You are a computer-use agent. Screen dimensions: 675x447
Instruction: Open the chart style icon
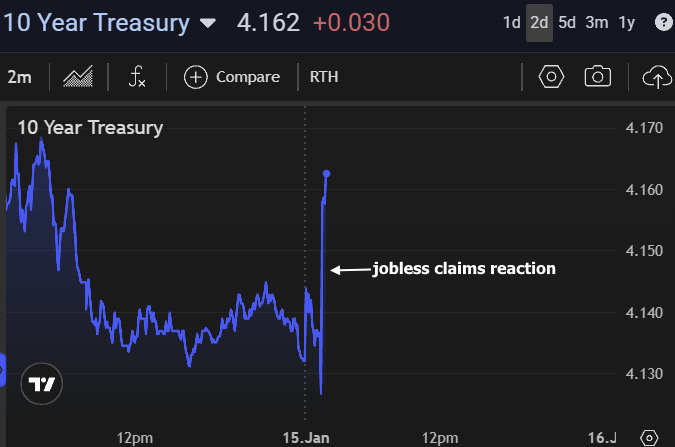[78, 77]
